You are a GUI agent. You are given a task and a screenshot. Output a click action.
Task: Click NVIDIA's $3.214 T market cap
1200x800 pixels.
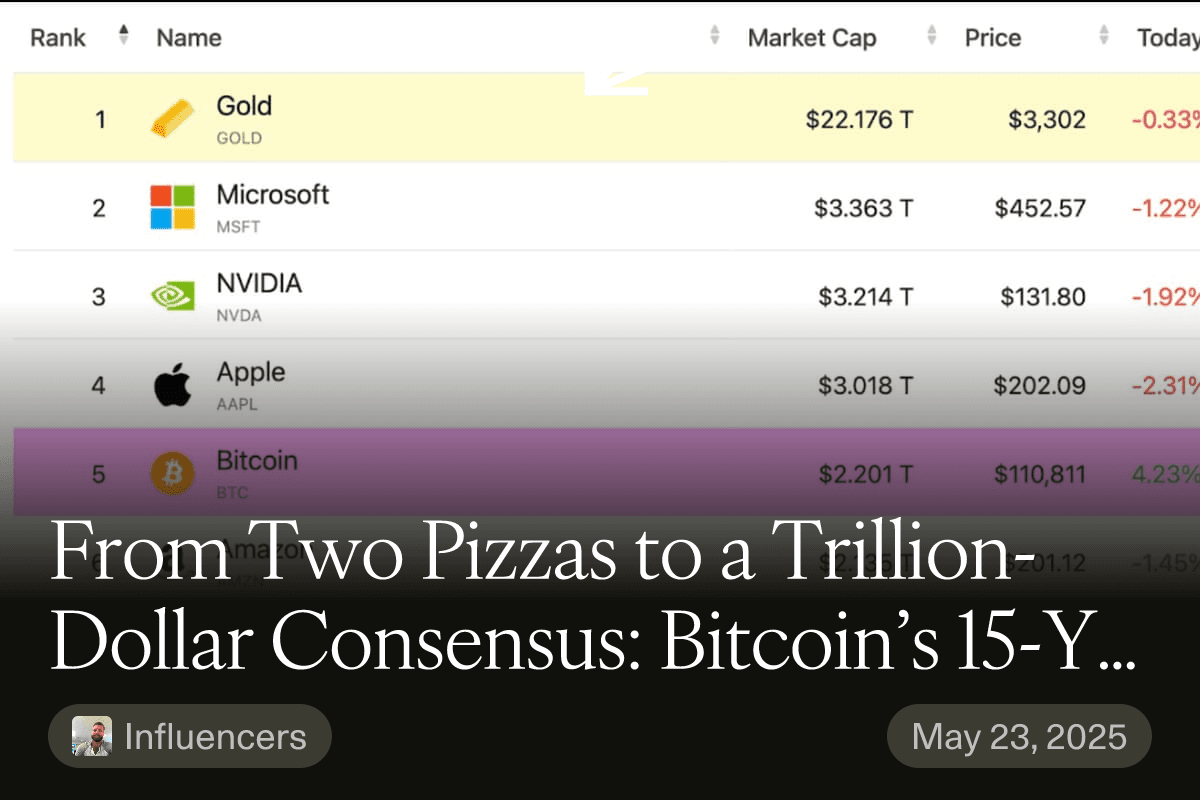pos(865,297)
